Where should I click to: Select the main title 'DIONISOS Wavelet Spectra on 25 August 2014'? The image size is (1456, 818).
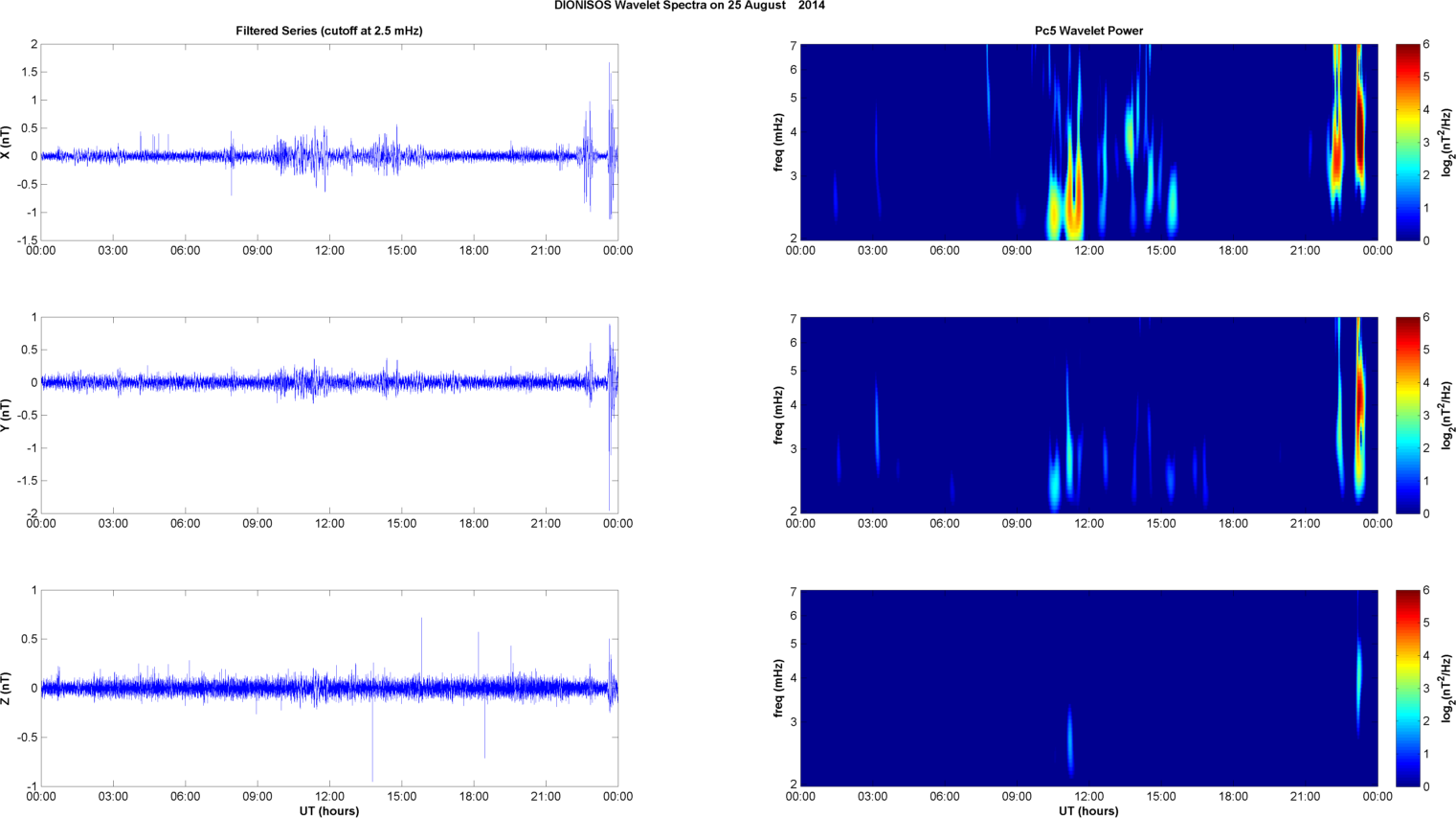tap(689, 6)
